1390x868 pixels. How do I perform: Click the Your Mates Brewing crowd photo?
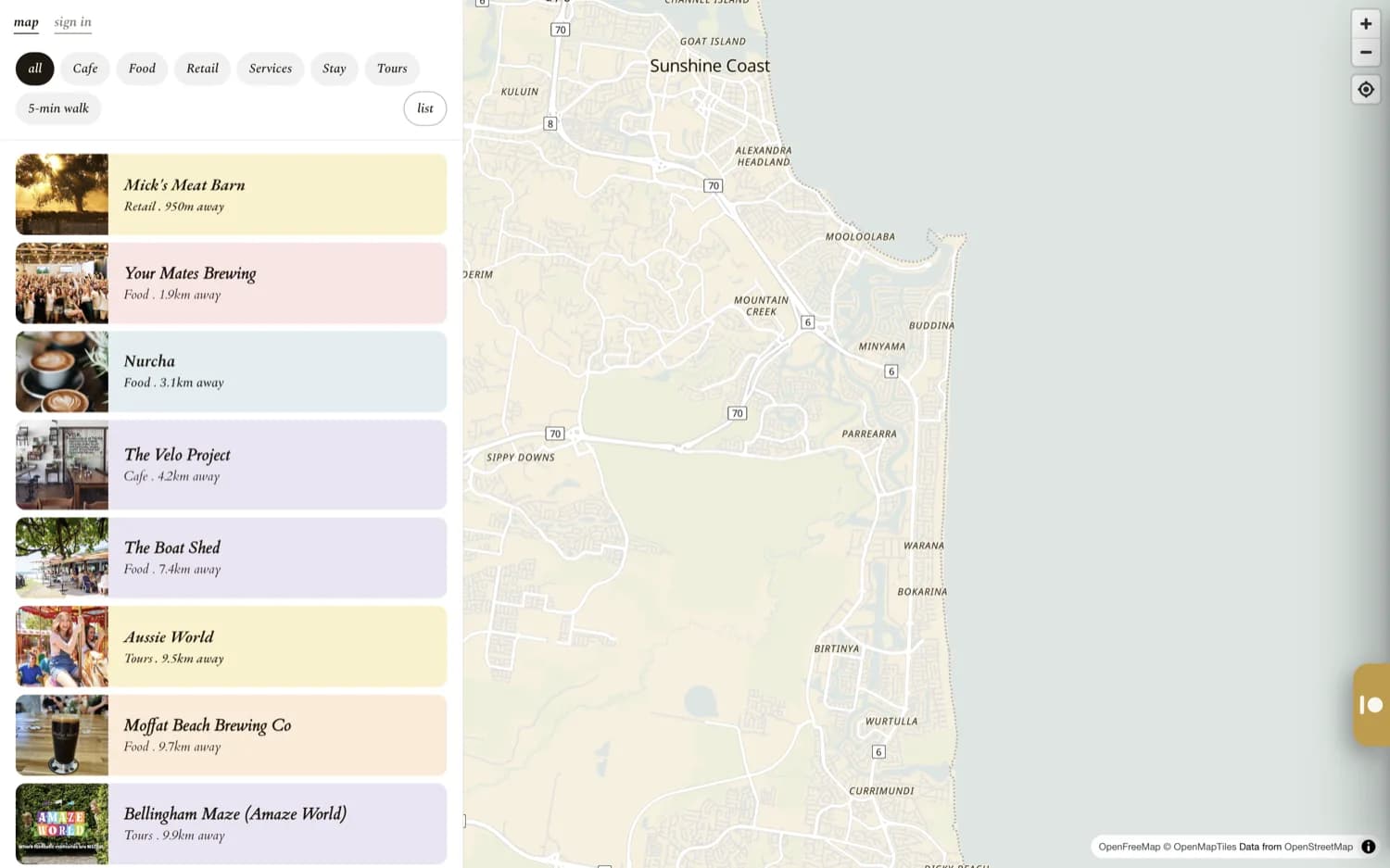point(62,283)
